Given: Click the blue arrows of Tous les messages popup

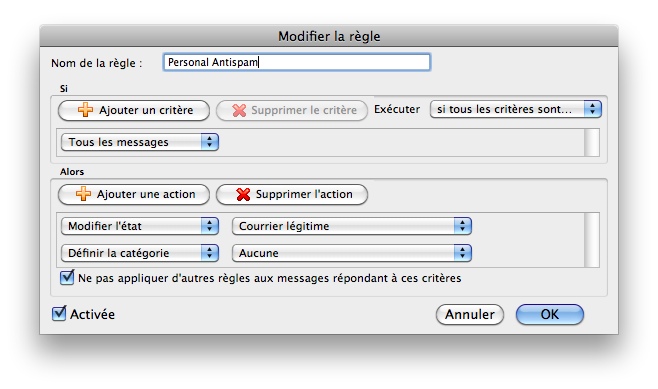Looking at the screenshot, I should [x=209, y=142].
